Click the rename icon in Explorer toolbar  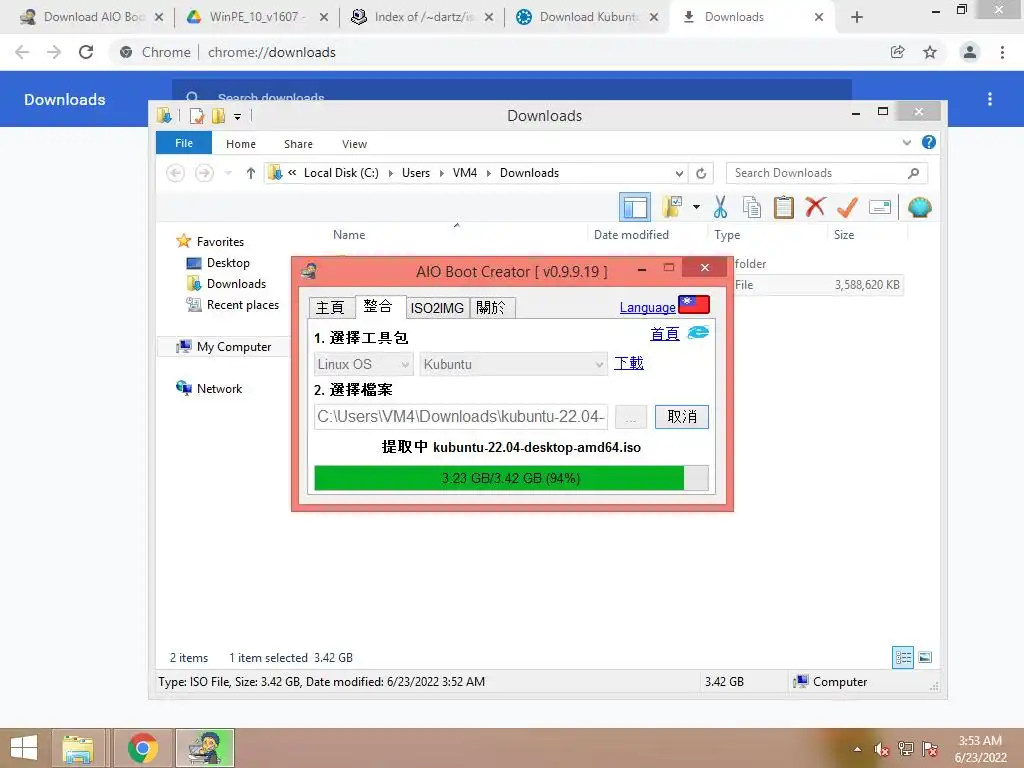[880, 208]
